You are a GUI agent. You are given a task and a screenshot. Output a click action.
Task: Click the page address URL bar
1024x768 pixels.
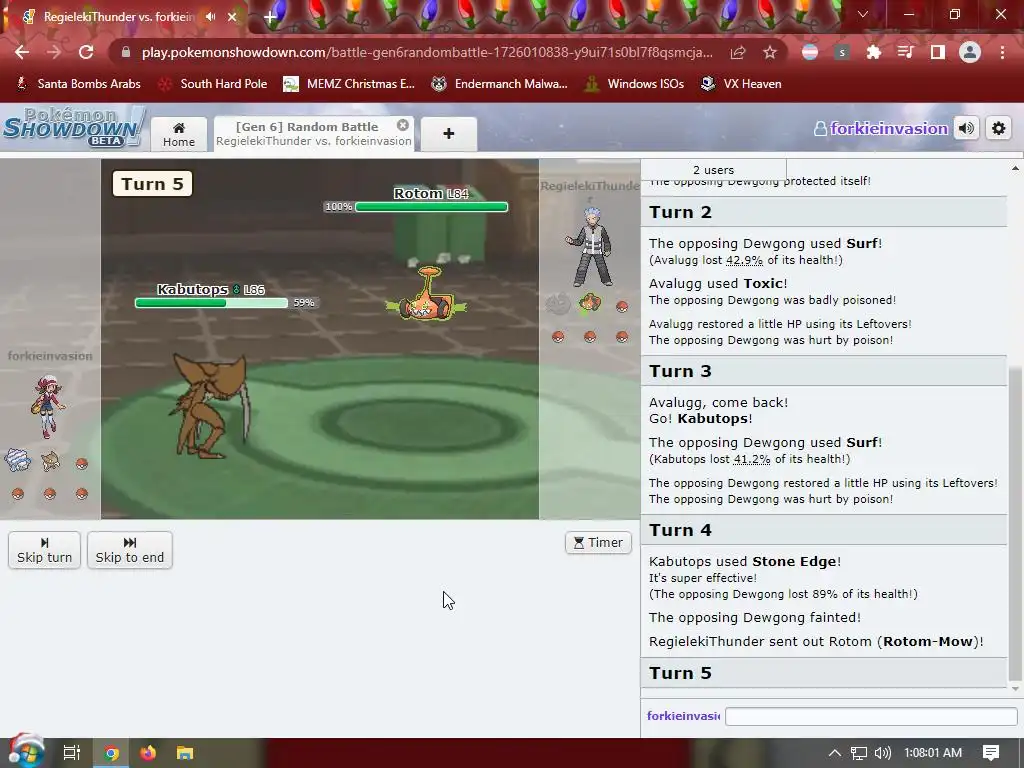coord(427,52)
